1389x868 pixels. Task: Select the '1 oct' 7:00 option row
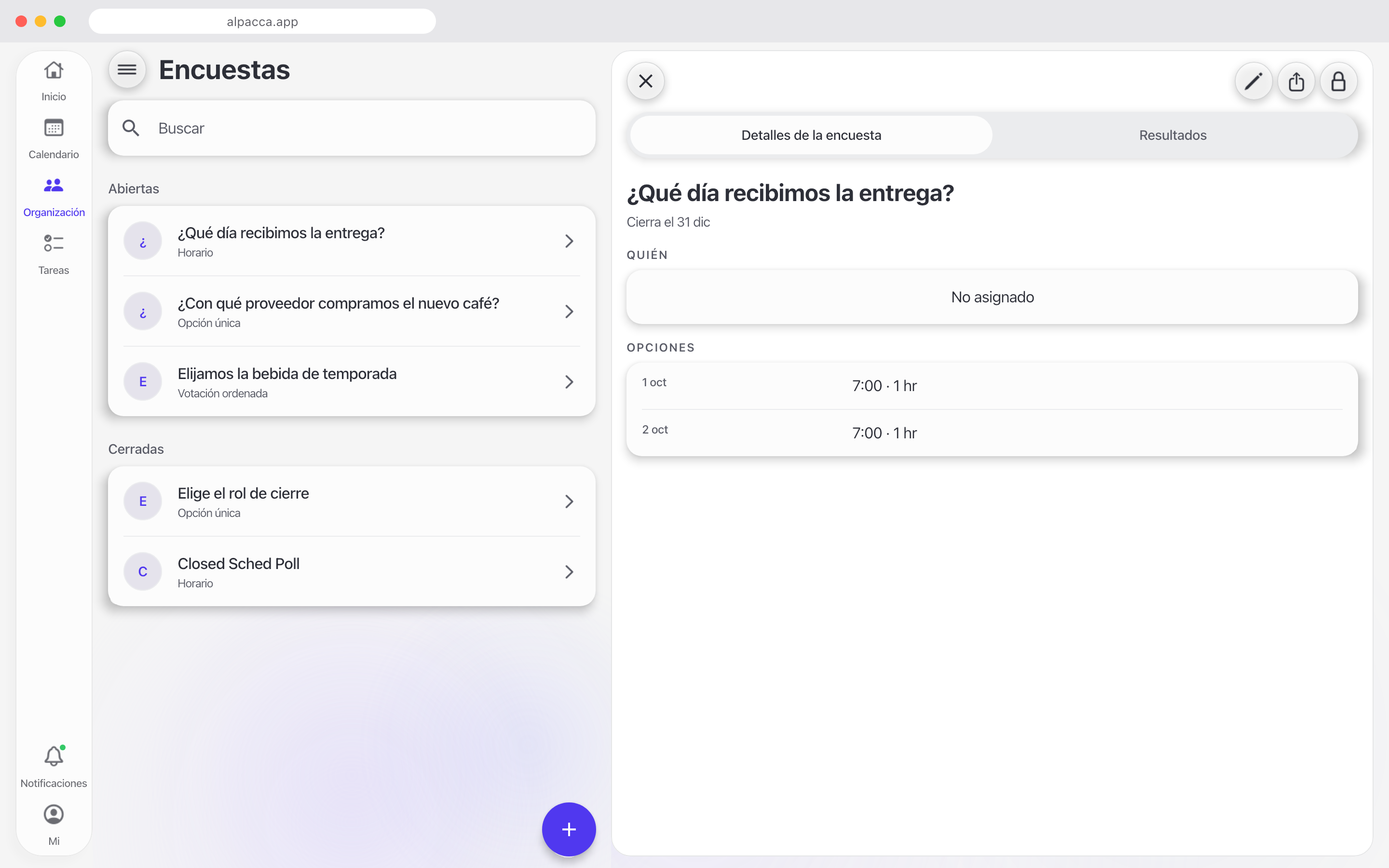click(992, 385)
